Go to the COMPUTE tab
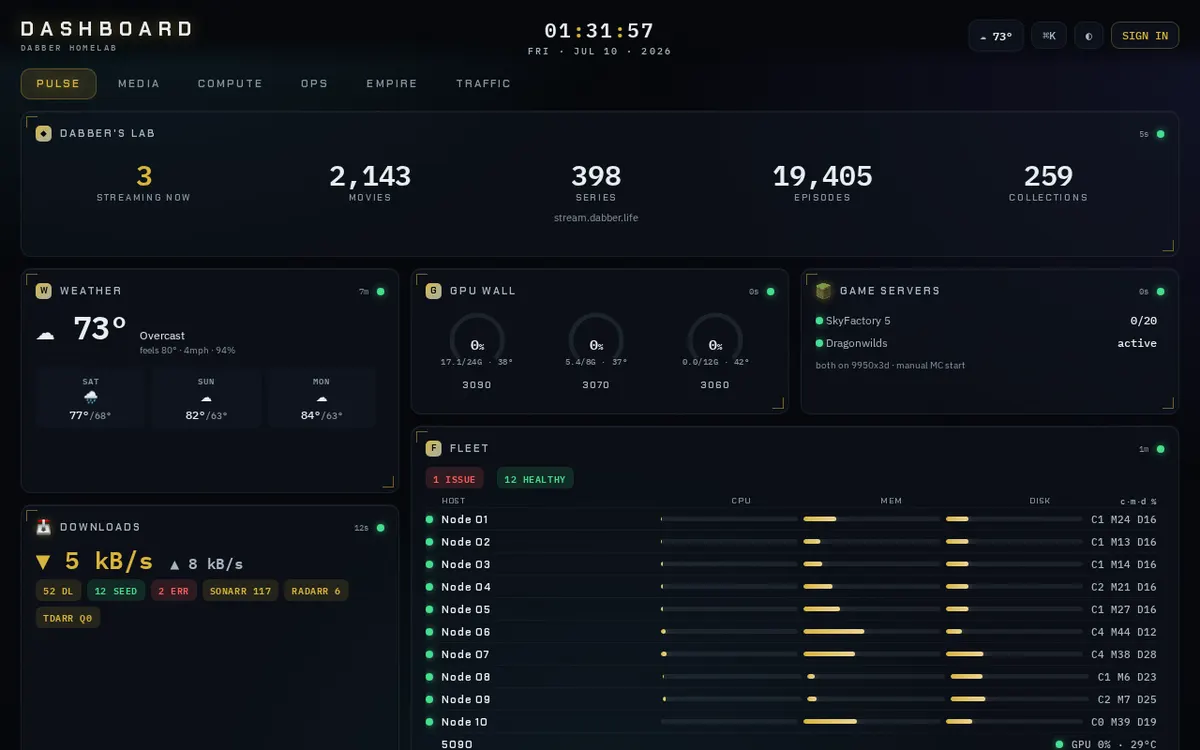 click(230, 84)
